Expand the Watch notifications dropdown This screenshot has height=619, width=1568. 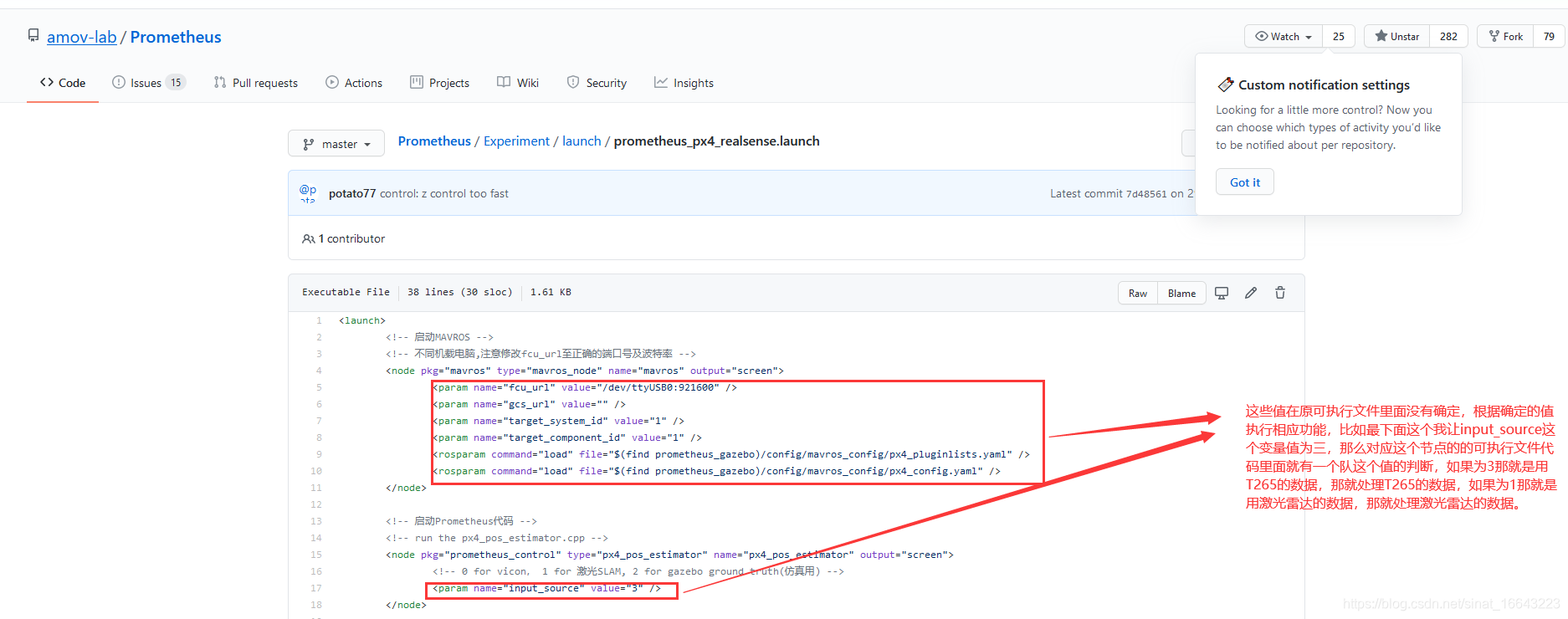pyautogui.click(x=1284, y=37)
